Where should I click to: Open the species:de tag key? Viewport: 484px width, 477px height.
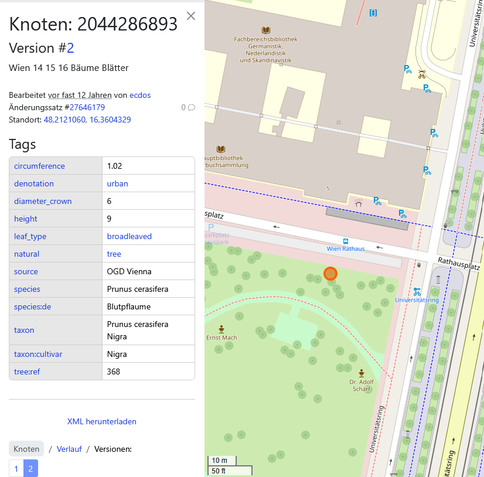pyautogui.click(x=32, y=307)
